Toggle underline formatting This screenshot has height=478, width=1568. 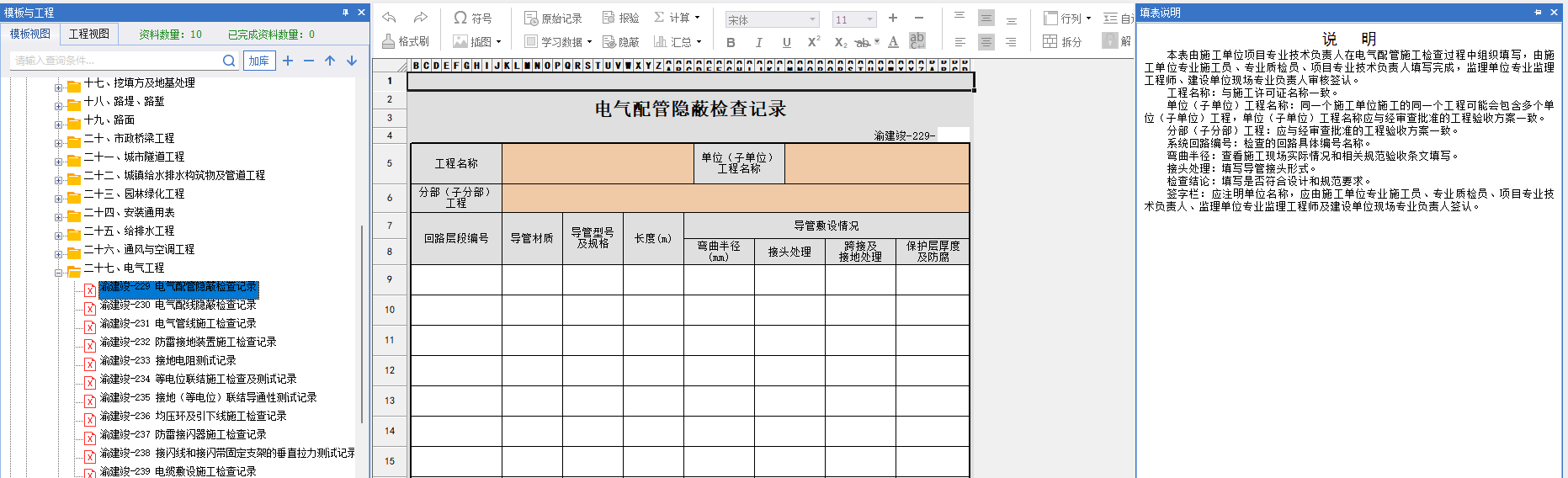[787, 42]
